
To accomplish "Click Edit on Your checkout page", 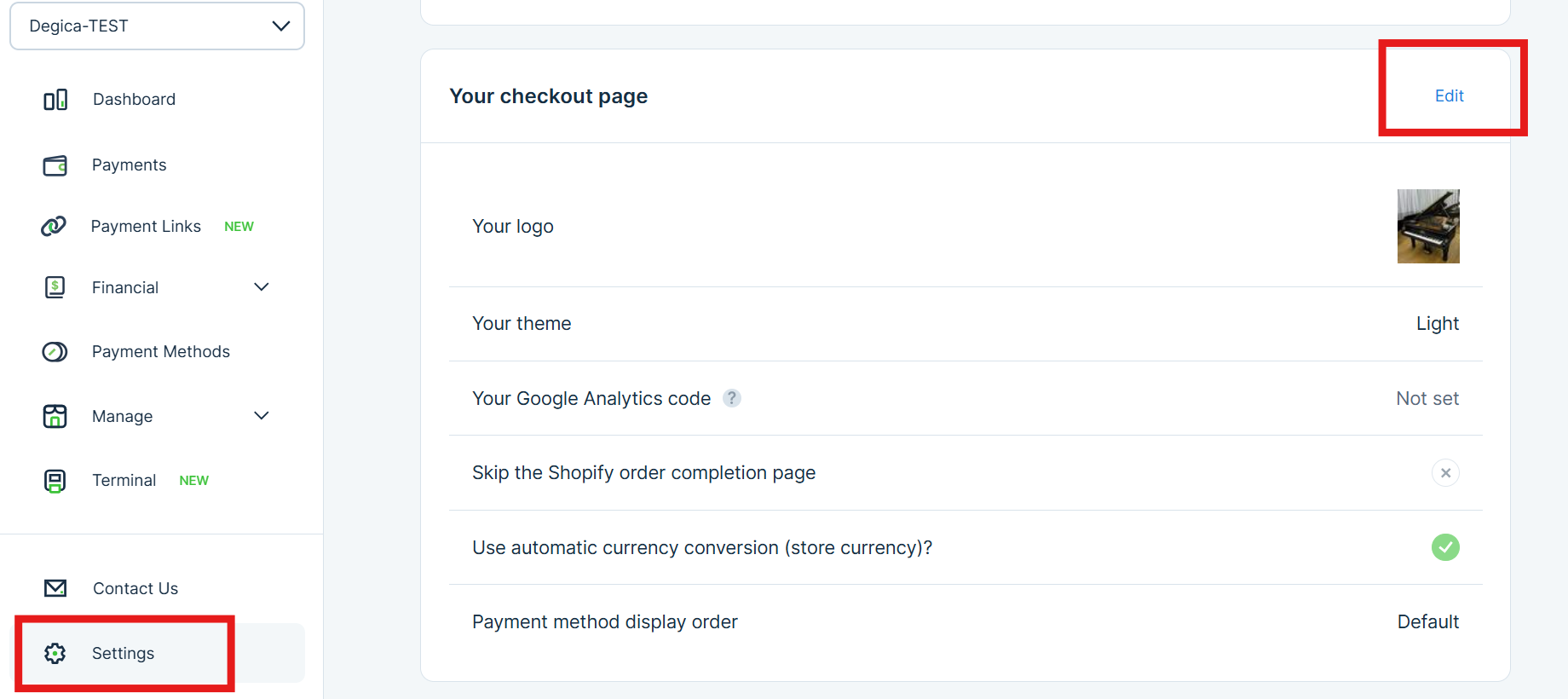I will 1449,96.
